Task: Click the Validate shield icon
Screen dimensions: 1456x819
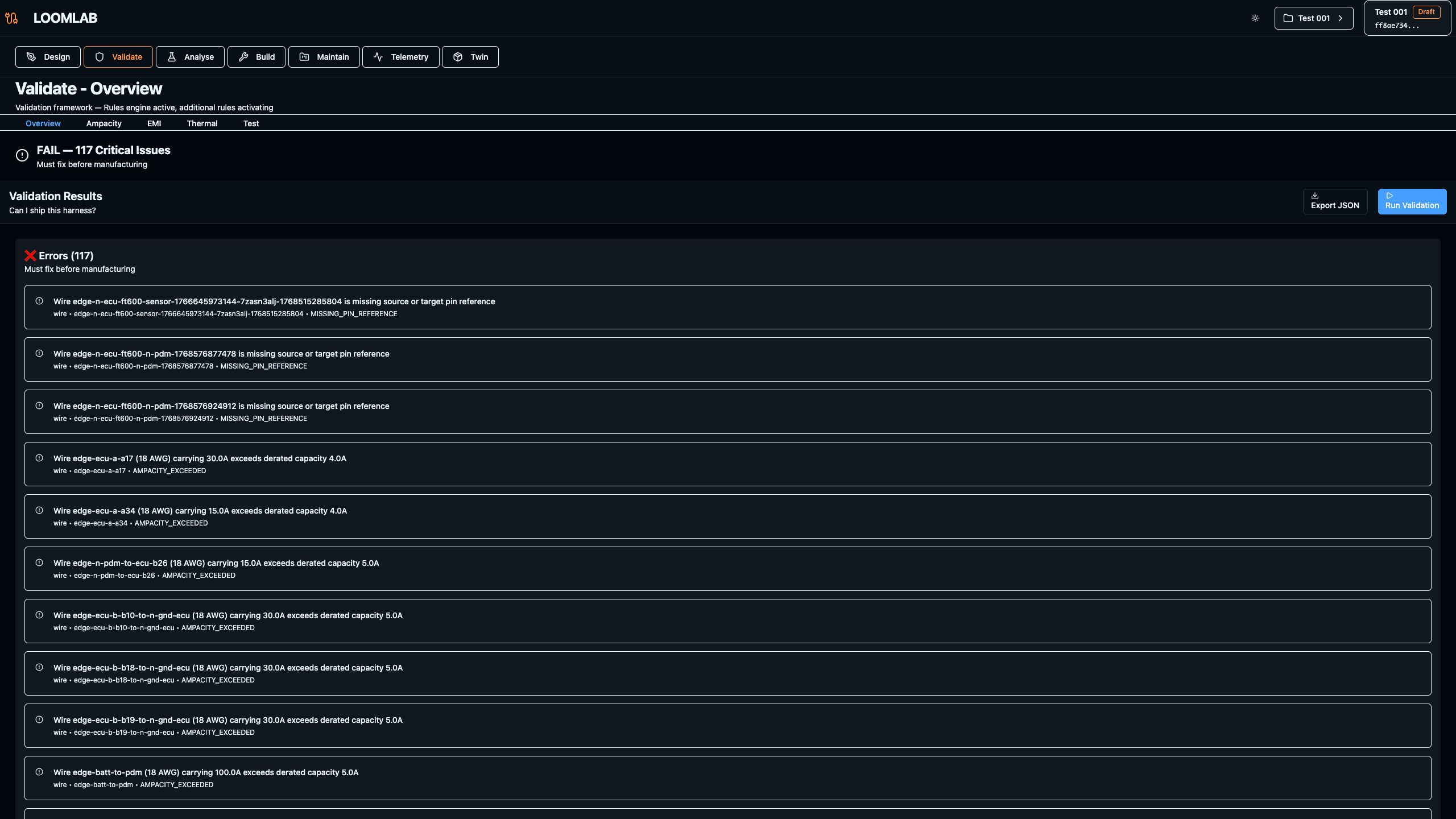Action: pos(100,56)
